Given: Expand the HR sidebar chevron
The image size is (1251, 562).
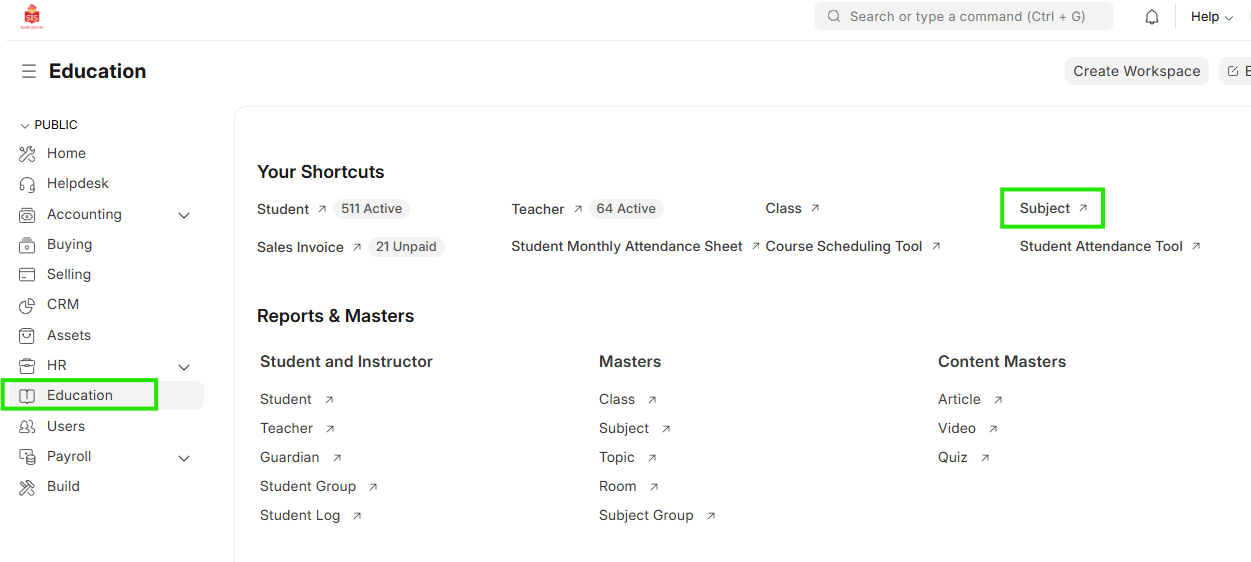Looking at the screenshot, I should point(184,367).
